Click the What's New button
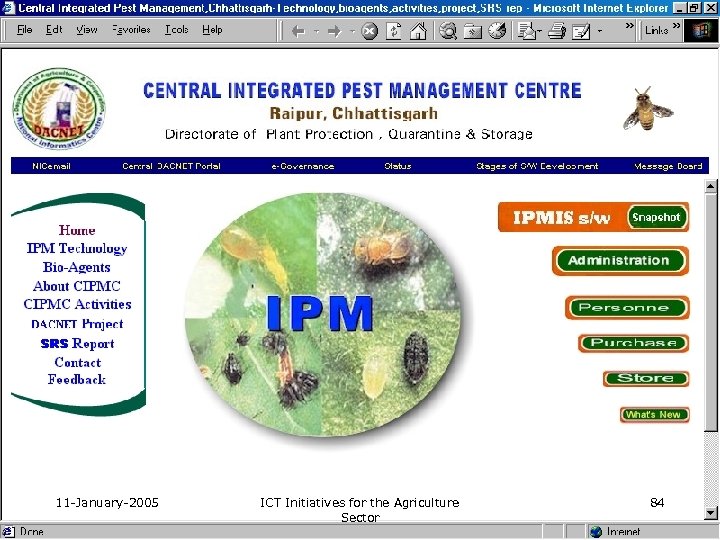 tap(654, 415)
